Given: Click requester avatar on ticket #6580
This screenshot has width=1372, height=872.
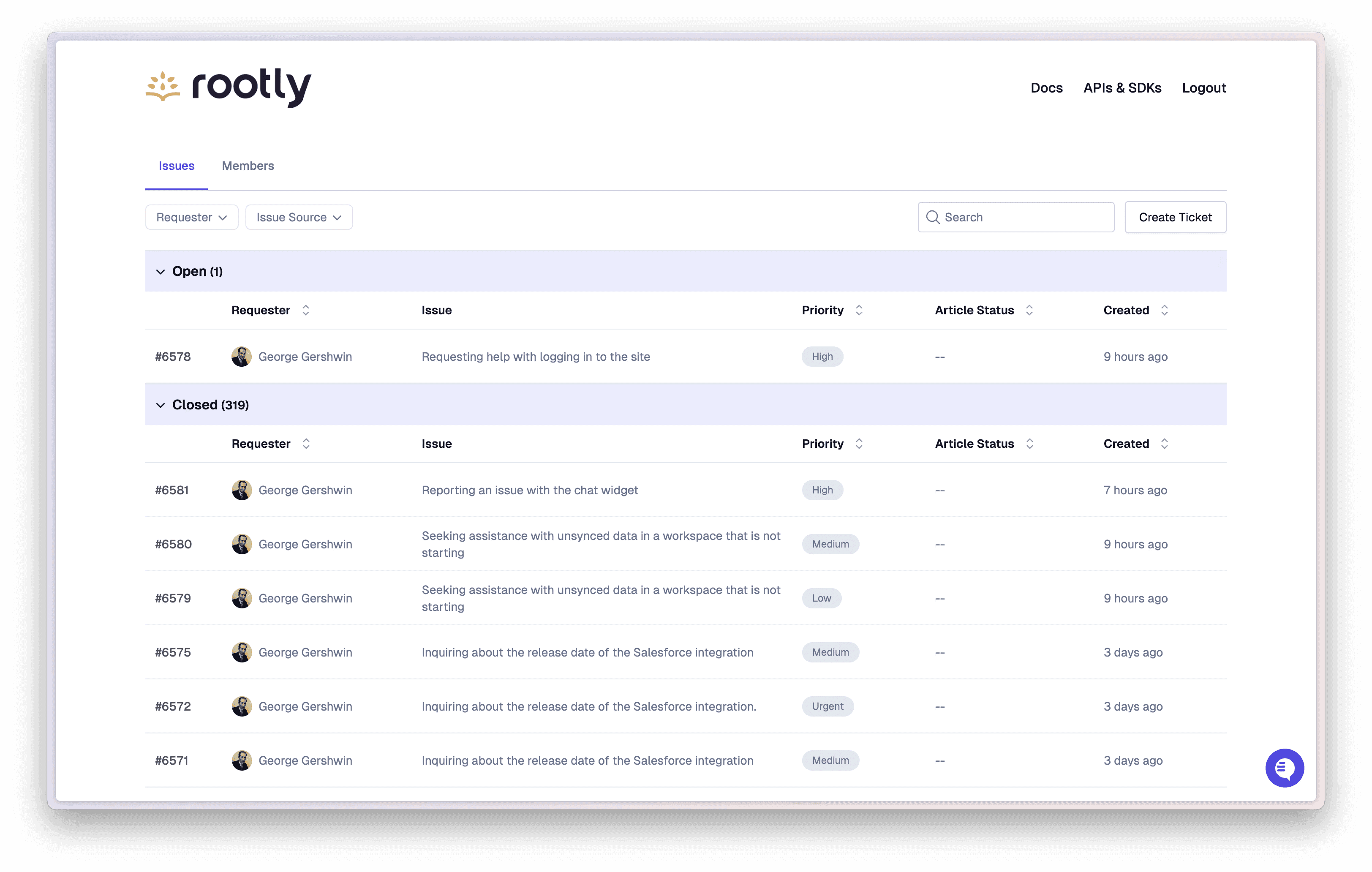Looking at the screenshot, I should tap(242, 544).
